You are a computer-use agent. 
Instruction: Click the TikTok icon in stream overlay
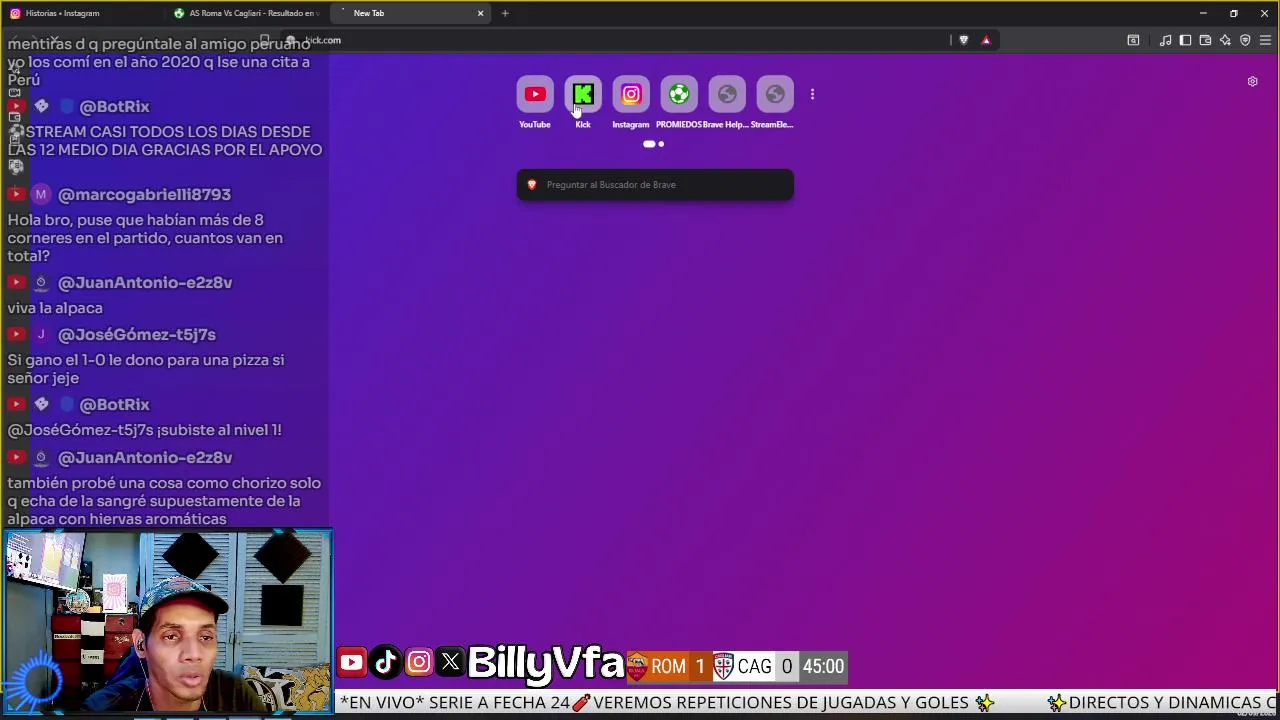(x=385, y=662)
